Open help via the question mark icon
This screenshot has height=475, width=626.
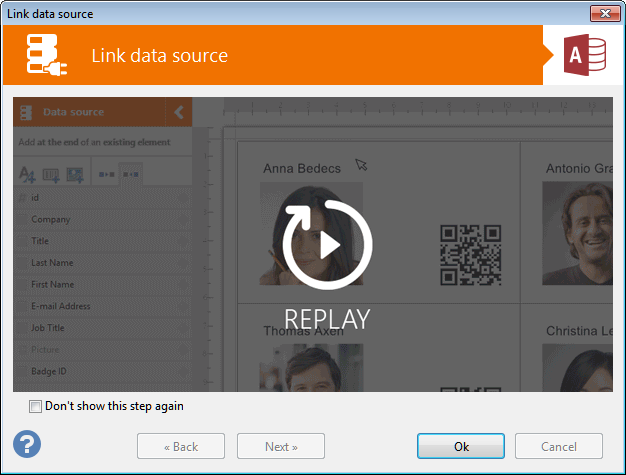click(27, 443)
